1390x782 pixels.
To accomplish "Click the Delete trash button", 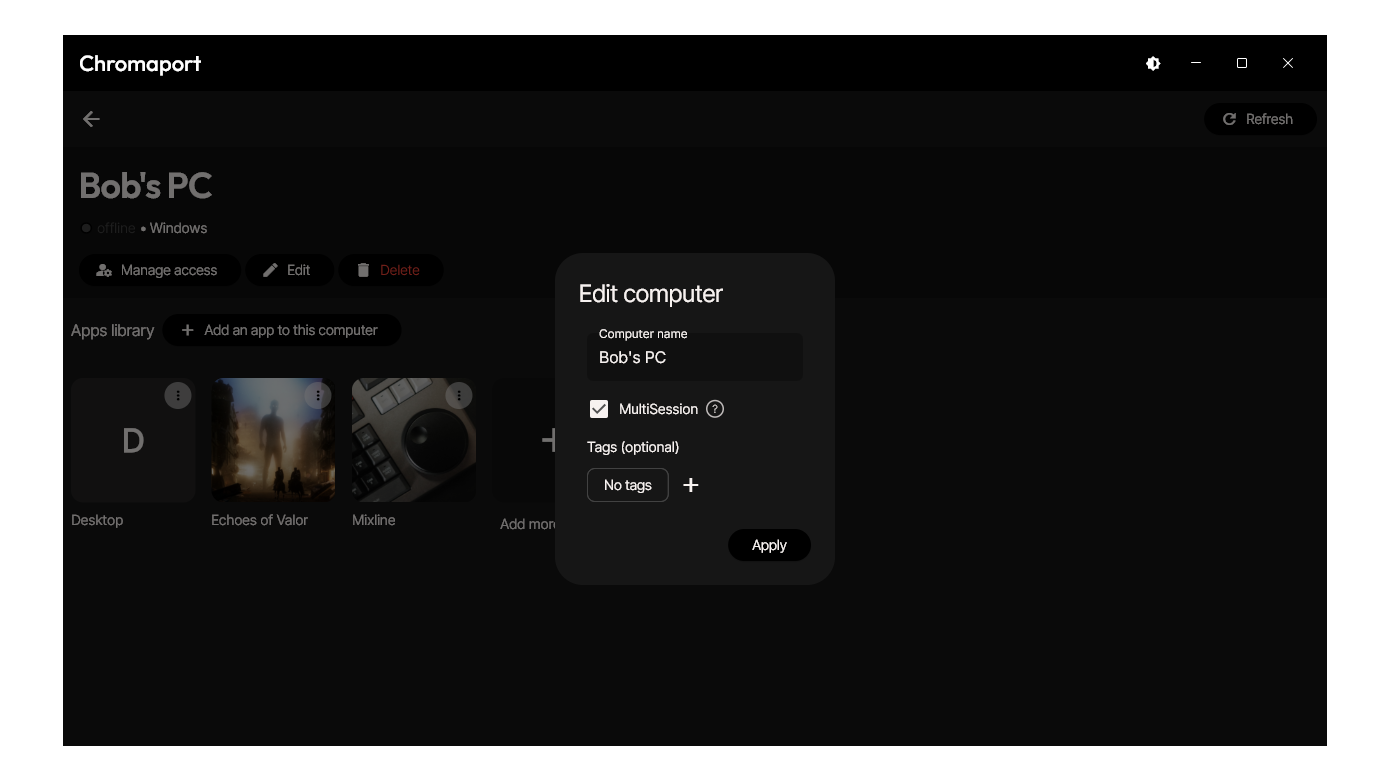I will [x=389, y=270].
